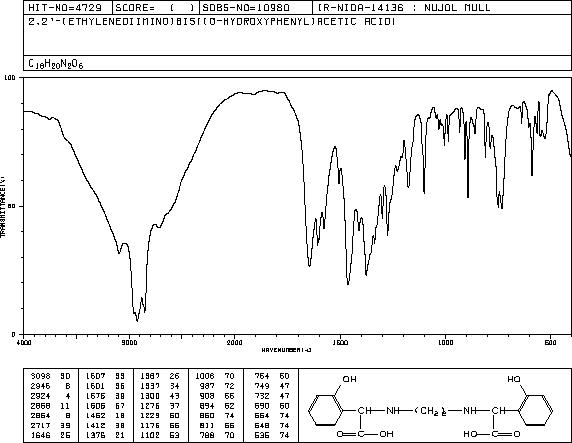
Task: Select the peak table row 749
Action: tap(272, 386)
